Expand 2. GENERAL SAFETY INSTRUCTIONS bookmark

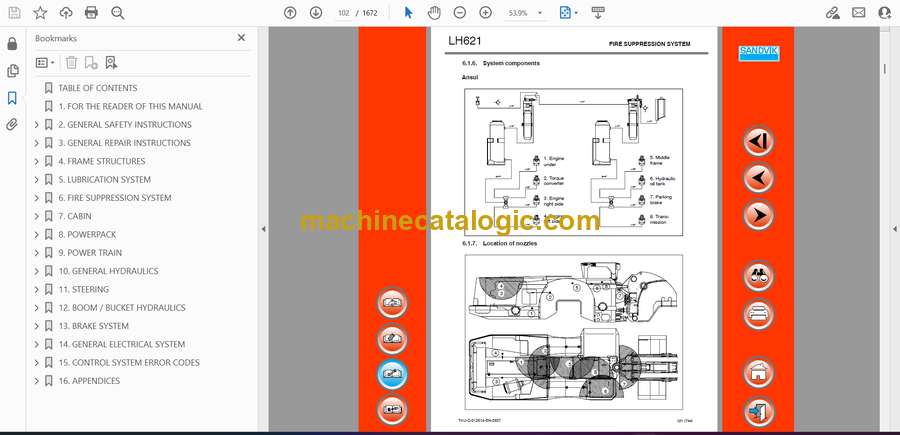point(37,125)
